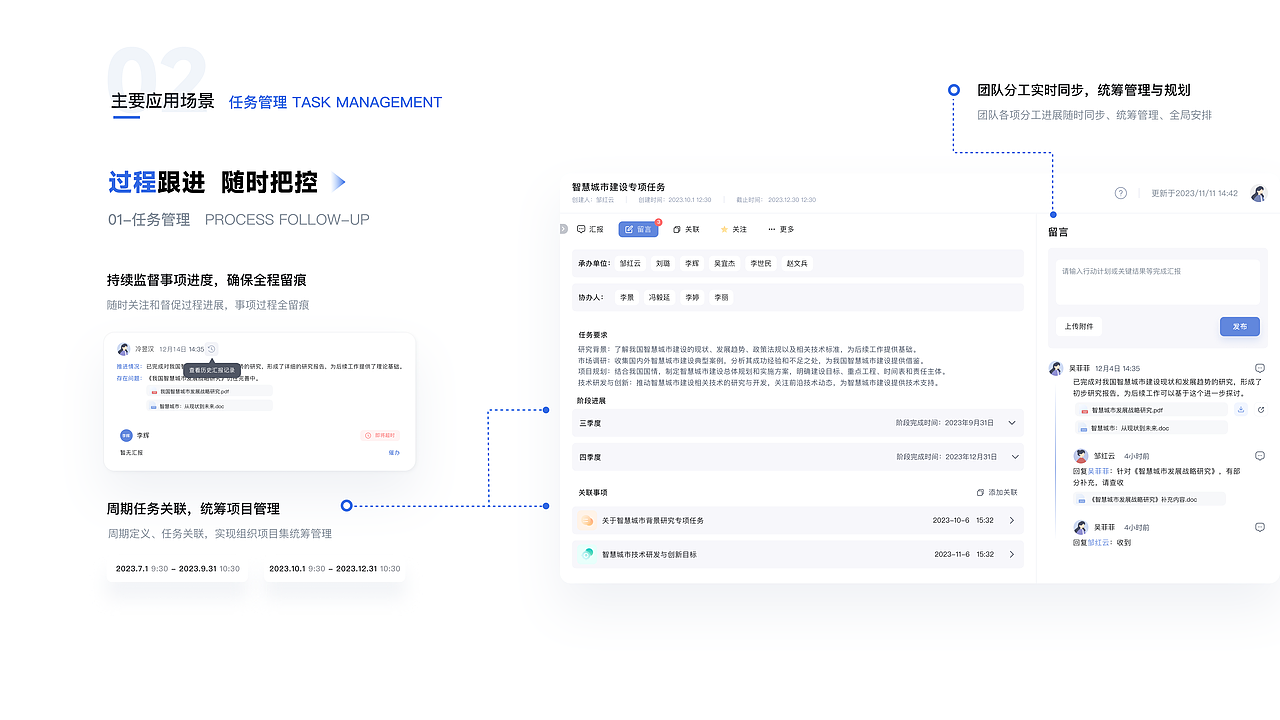Open the user avatar at top right
This screenshot has width=1280, height=720.
(x=1257, y=193)
